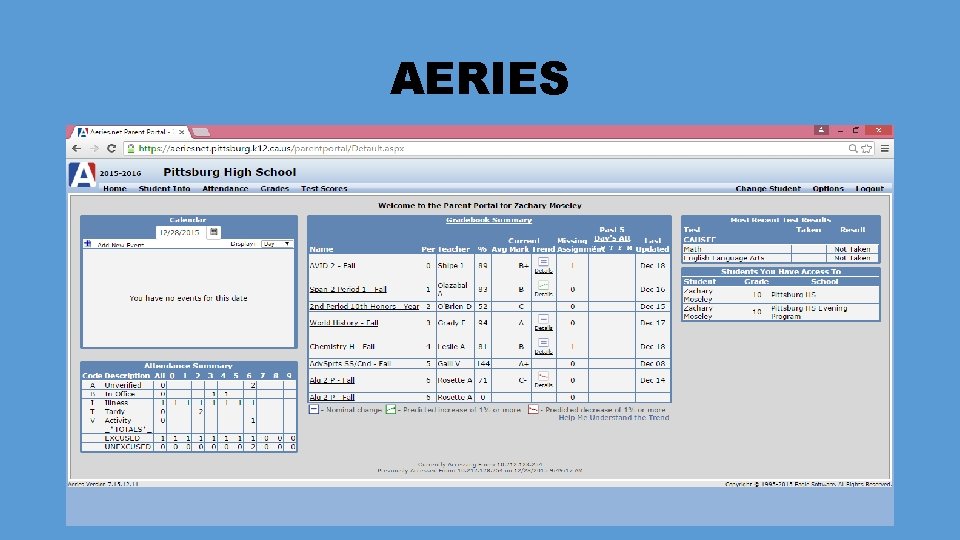The height and width of the screenshot is (540, 960).
Task: Click the browser back arrow
Action: point(77,148)
